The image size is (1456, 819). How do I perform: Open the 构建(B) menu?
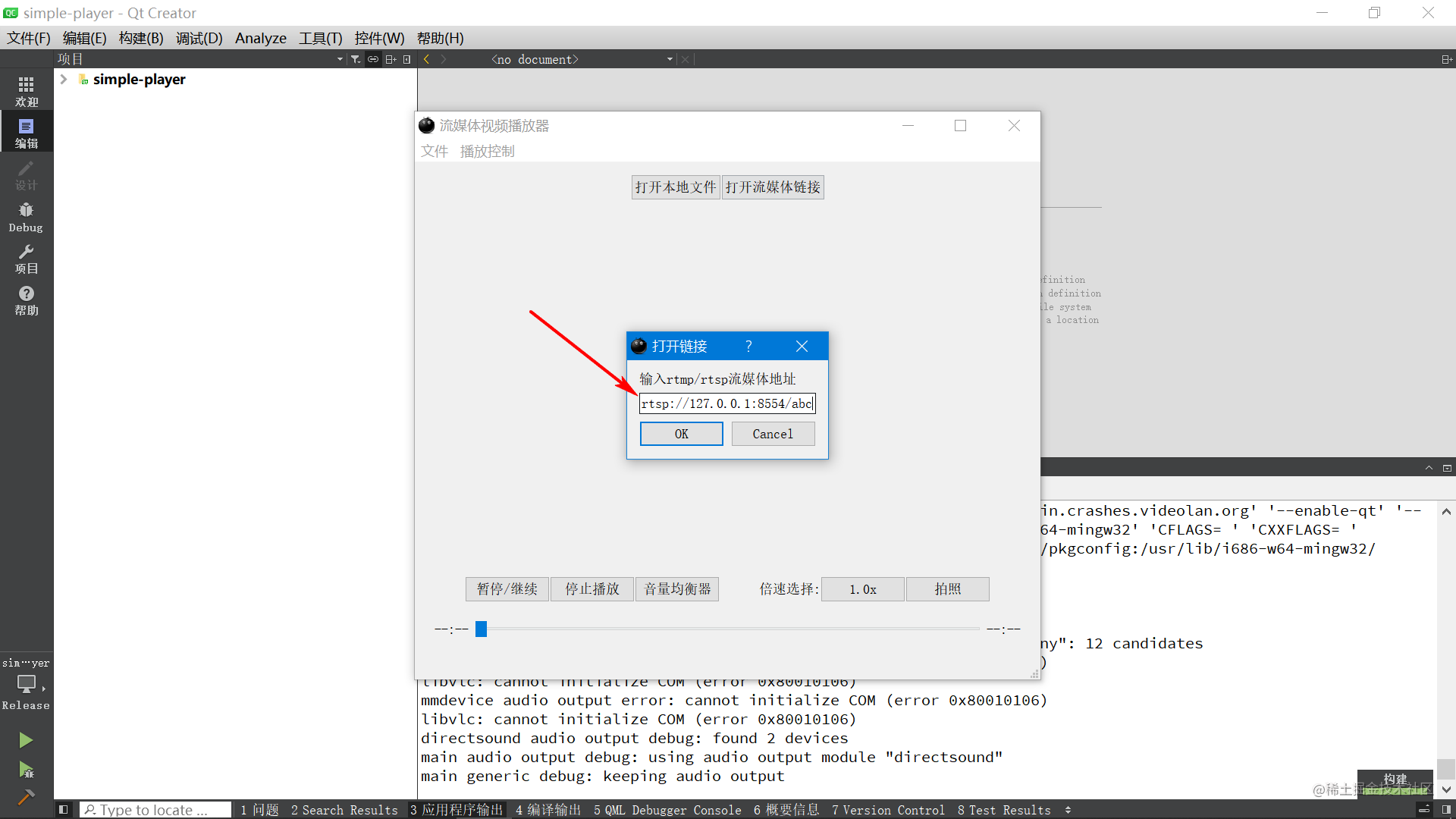(141, 38)
